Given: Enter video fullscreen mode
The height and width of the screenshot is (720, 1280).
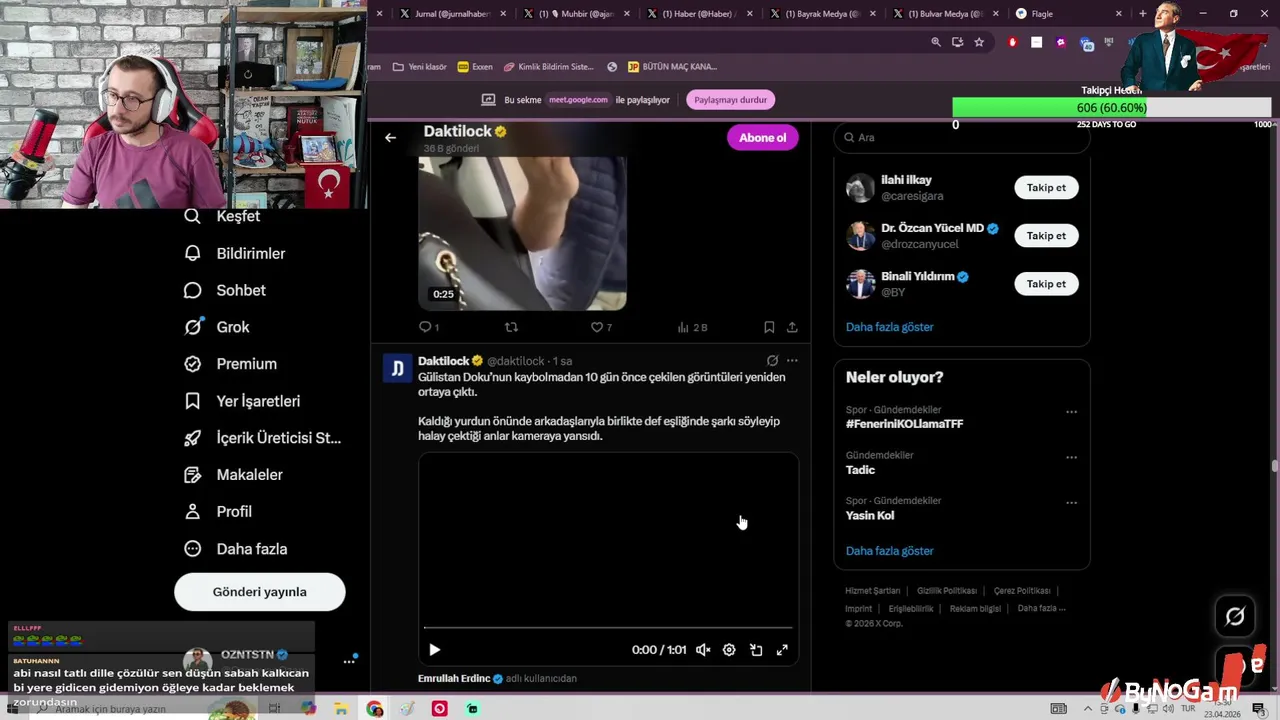Looking at the screenshot, I should pos(782,650).
